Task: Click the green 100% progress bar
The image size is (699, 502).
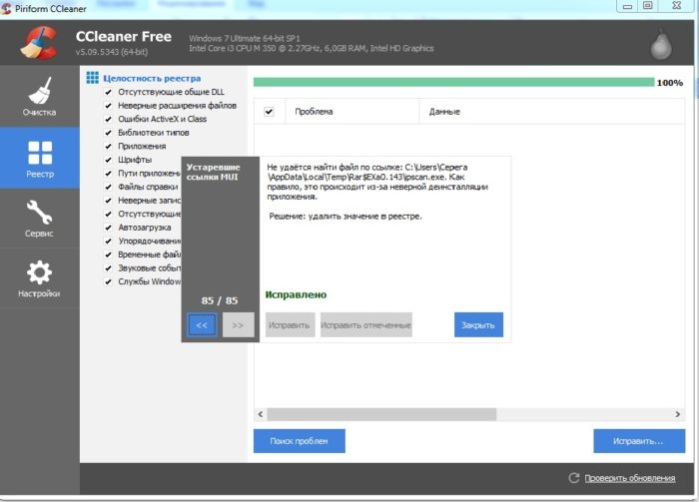Action: [x=454, y=82]
